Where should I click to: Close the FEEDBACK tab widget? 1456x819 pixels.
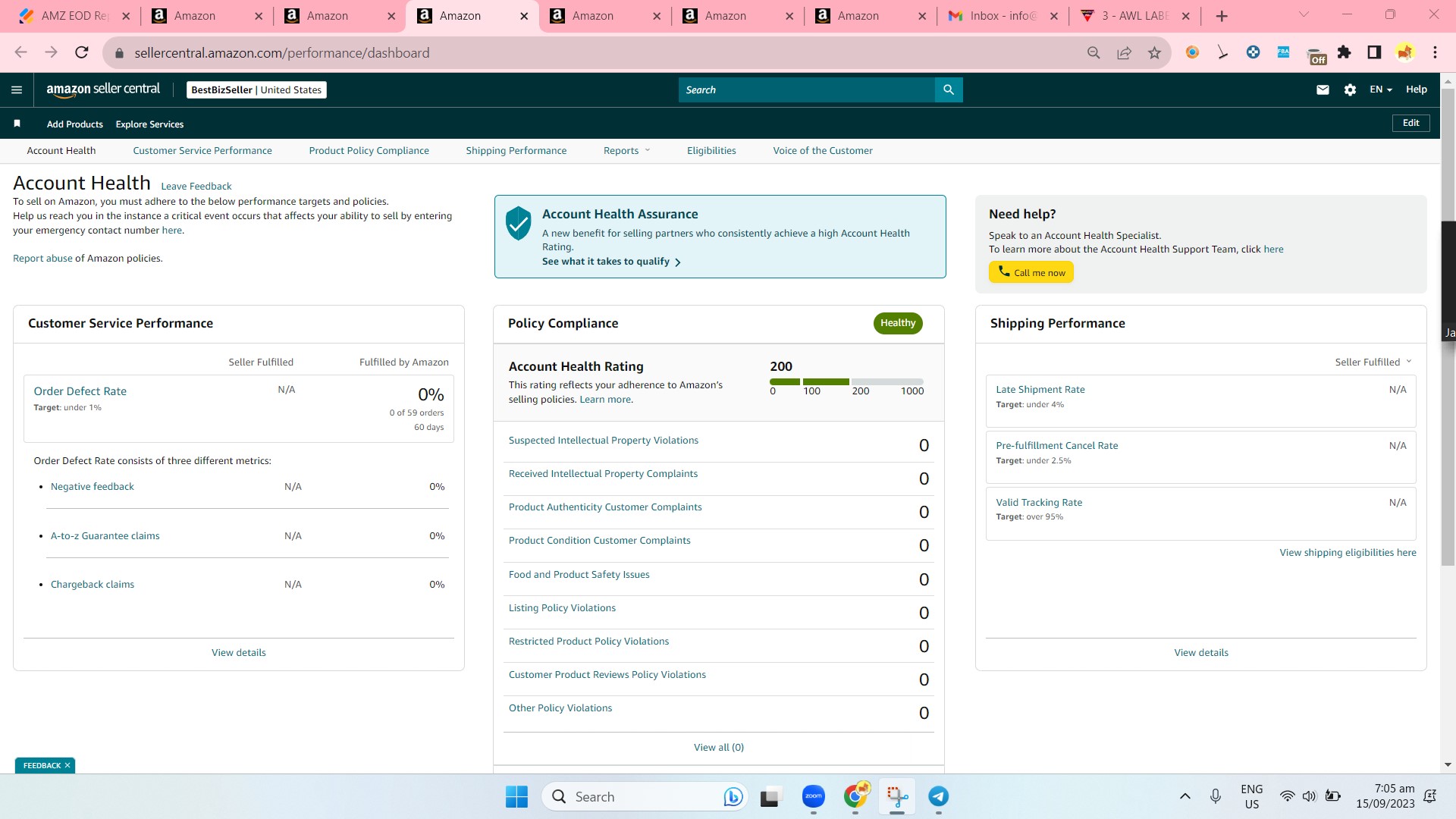(x=67, y=765)
